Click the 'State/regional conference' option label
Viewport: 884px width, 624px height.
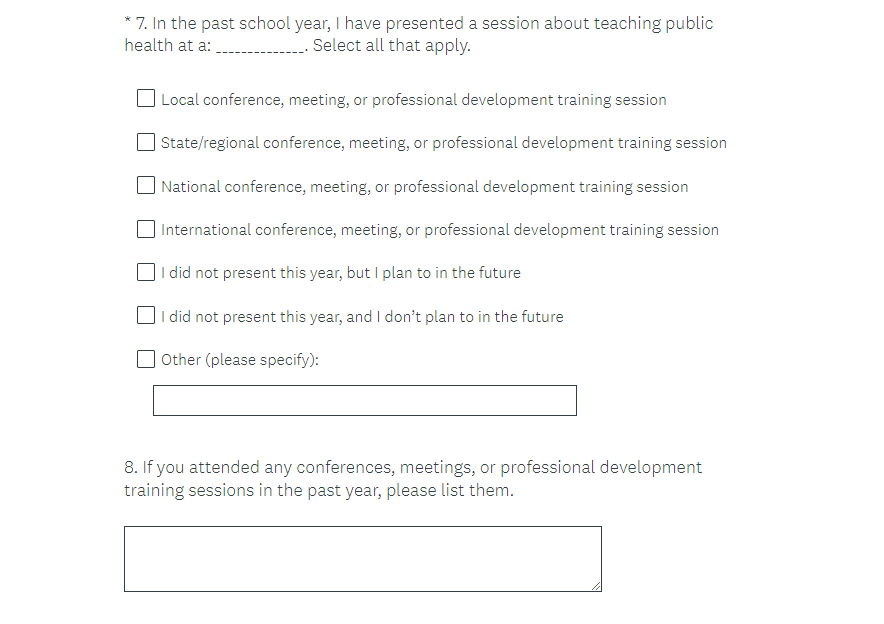point(443,143)
